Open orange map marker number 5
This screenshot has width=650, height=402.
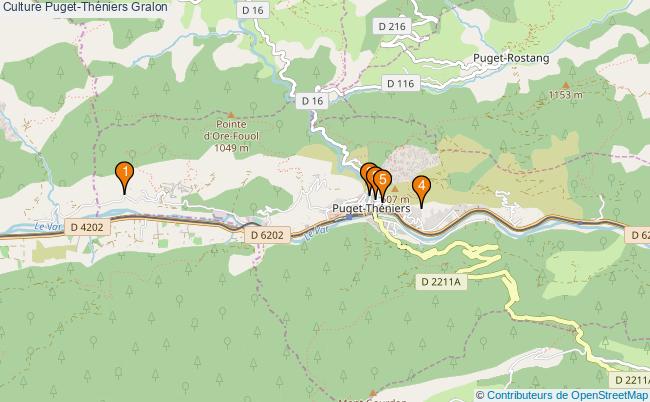(x=382, y=183)
